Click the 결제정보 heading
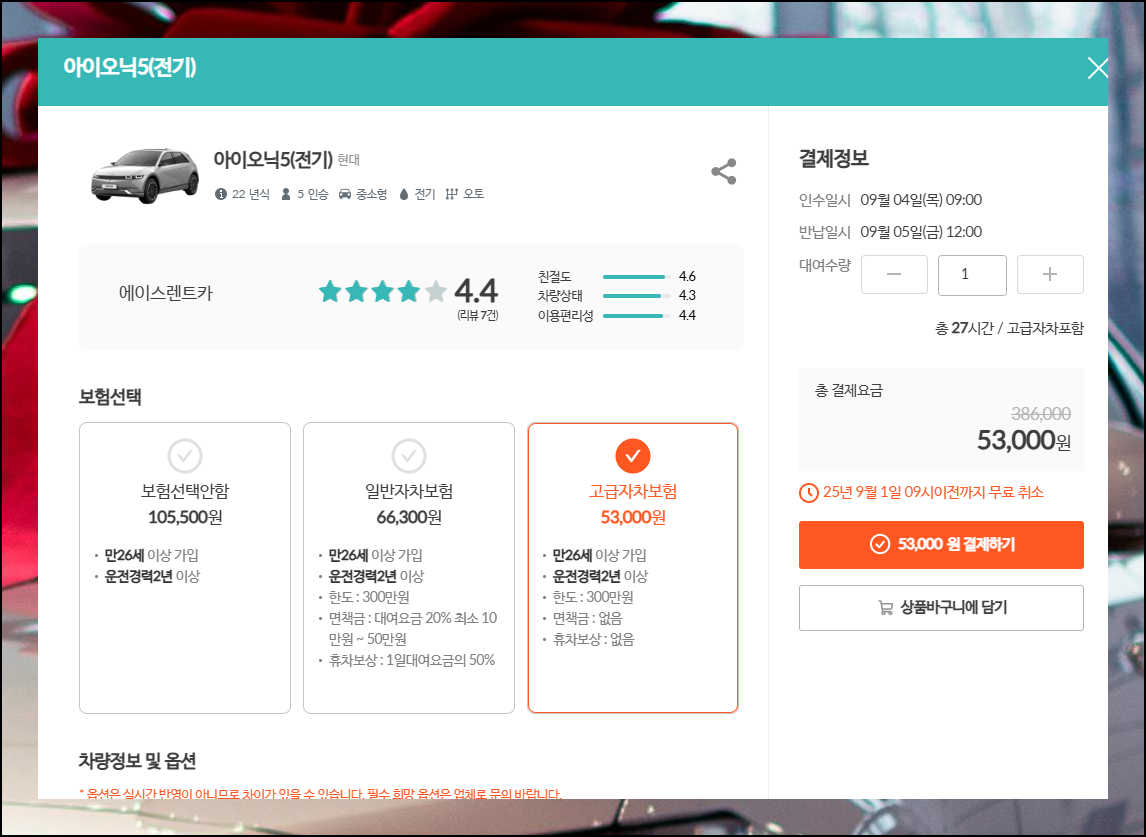Viewport: 1146px width, 837px height. click(x=833, y=158)
